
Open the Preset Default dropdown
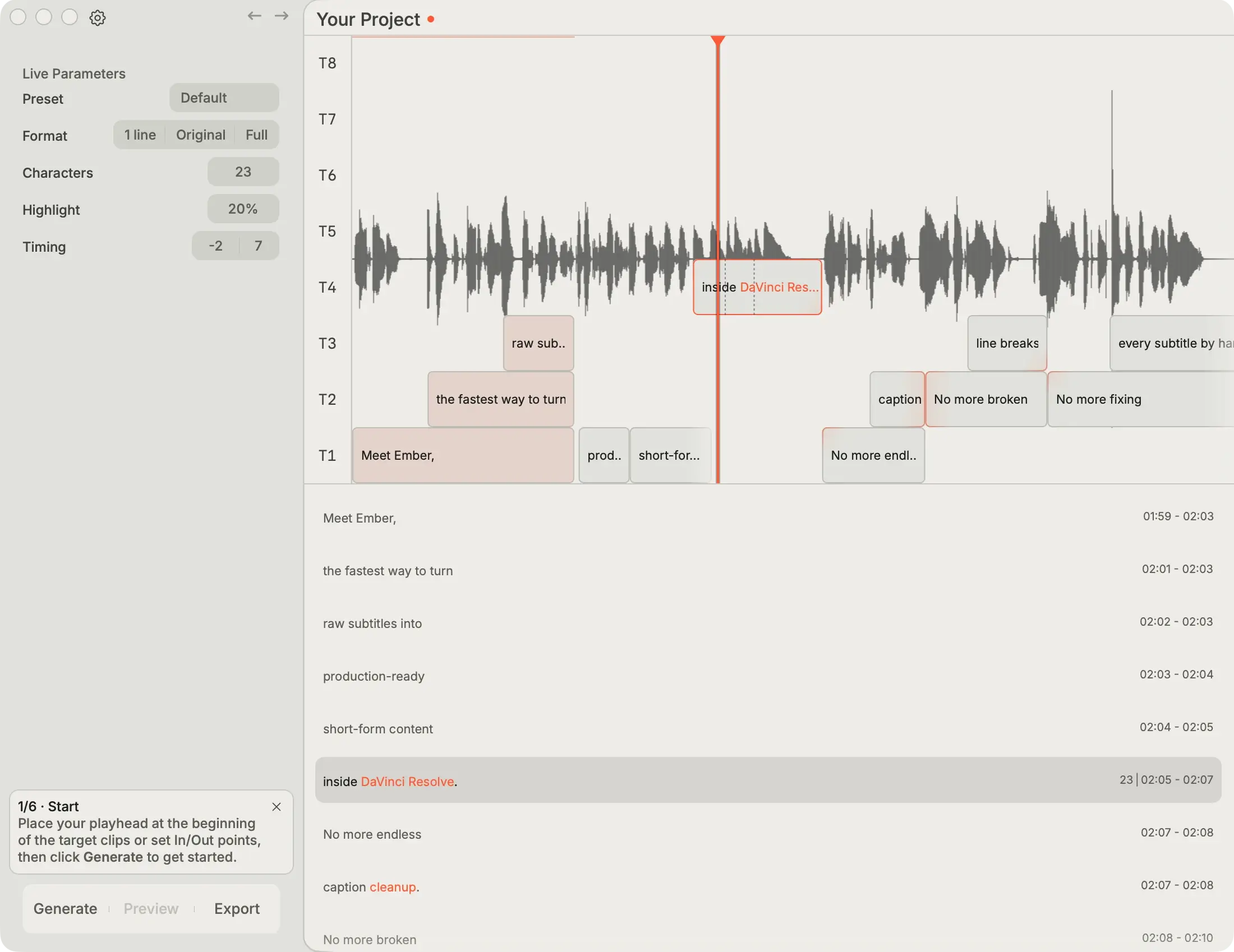[224, 98]
